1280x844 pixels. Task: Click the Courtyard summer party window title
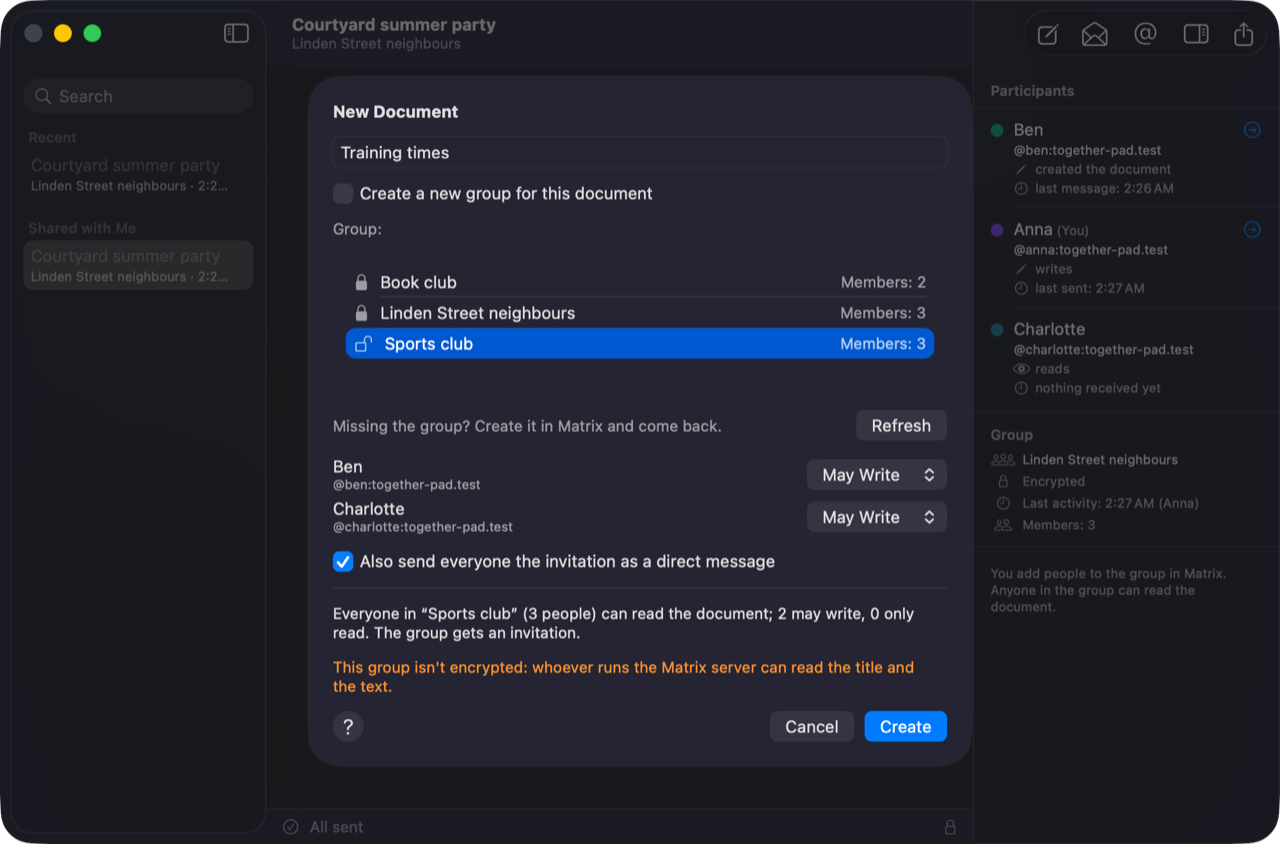coord(394,24)
